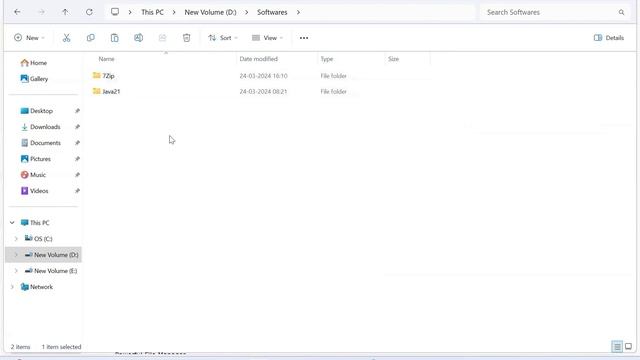640x360 pixels.
Task: Click New Volume (D:) in the breadcrumb
Action: (210, 12)
